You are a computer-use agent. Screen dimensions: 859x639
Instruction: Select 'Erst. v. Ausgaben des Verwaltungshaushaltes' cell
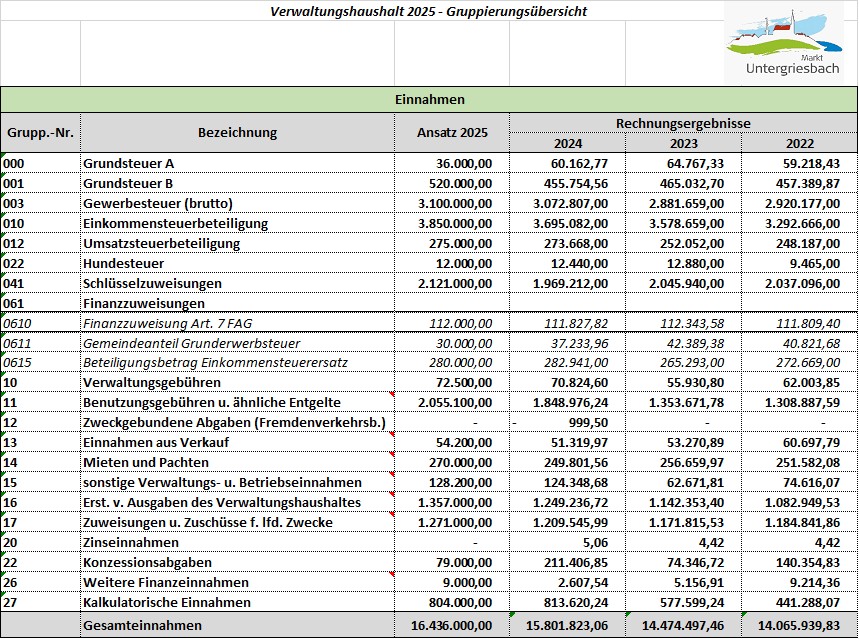point(237,503)
